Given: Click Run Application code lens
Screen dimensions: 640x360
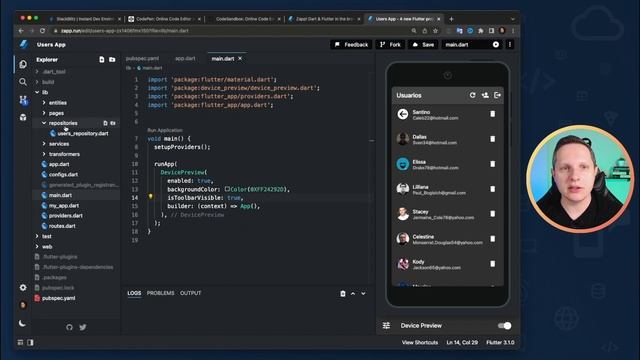Looking at the screenshot, I should (x=165, y=130).
